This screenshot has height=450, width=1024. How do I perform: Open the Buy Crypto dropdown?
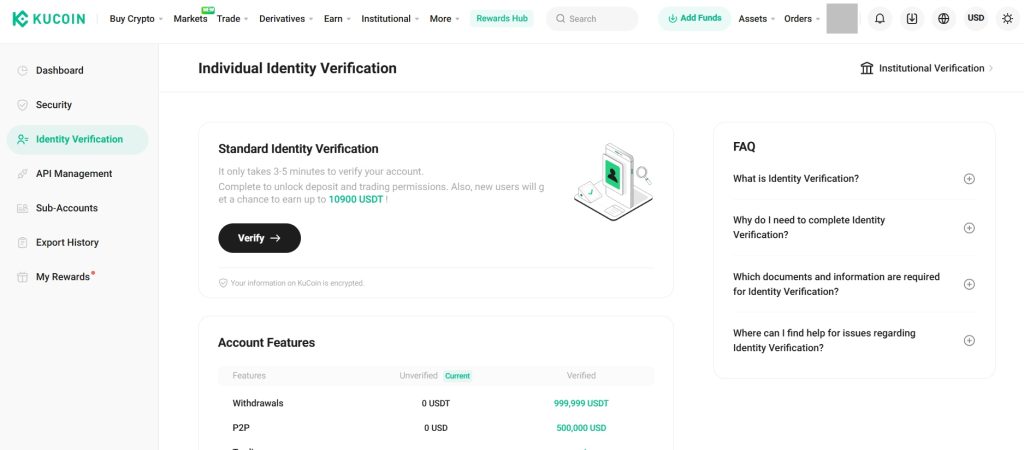point(136,19)
